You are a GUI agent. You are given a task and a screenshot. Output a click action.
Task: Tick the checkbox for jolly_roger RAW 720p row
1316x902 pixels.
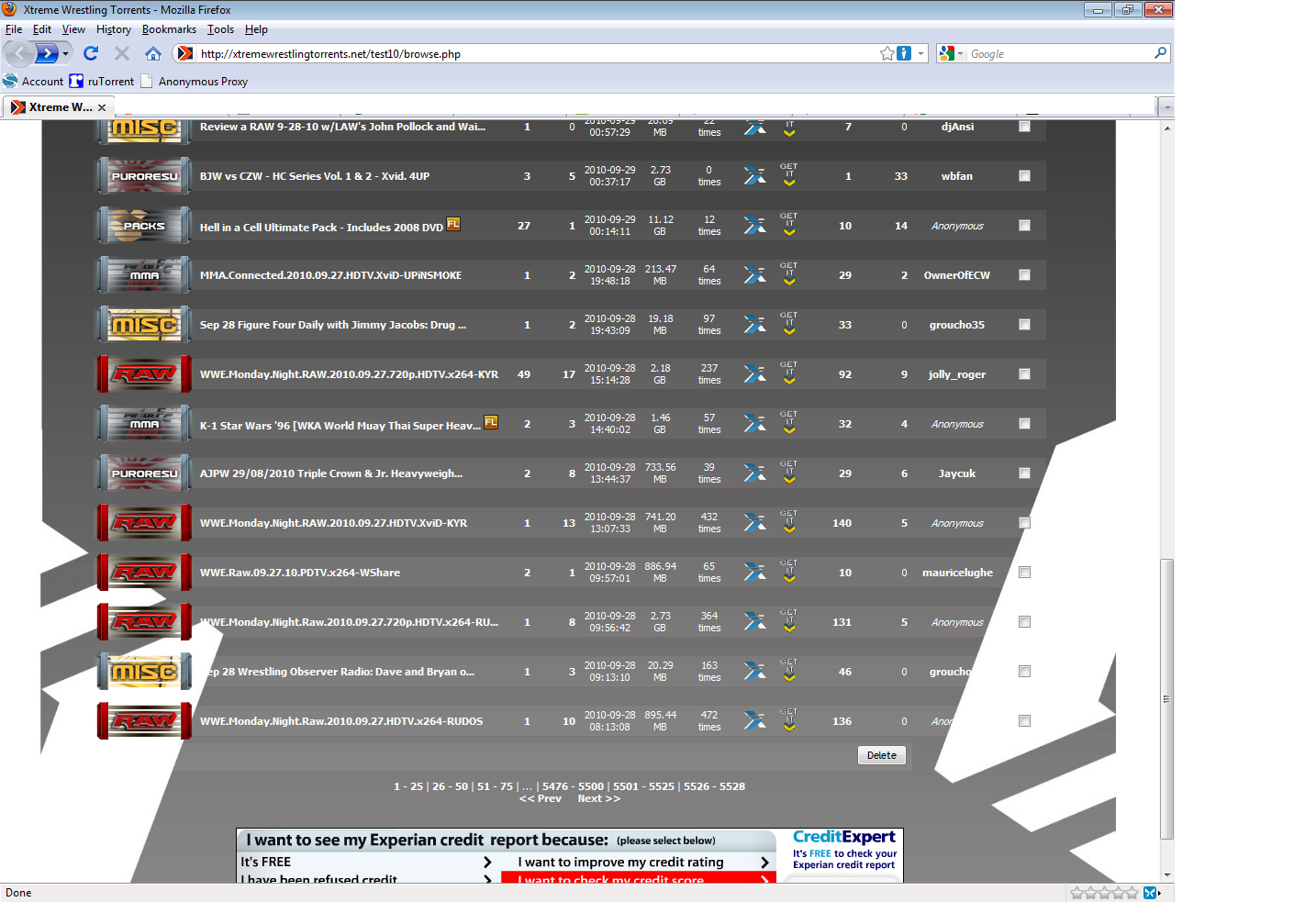click(1024, 374)
